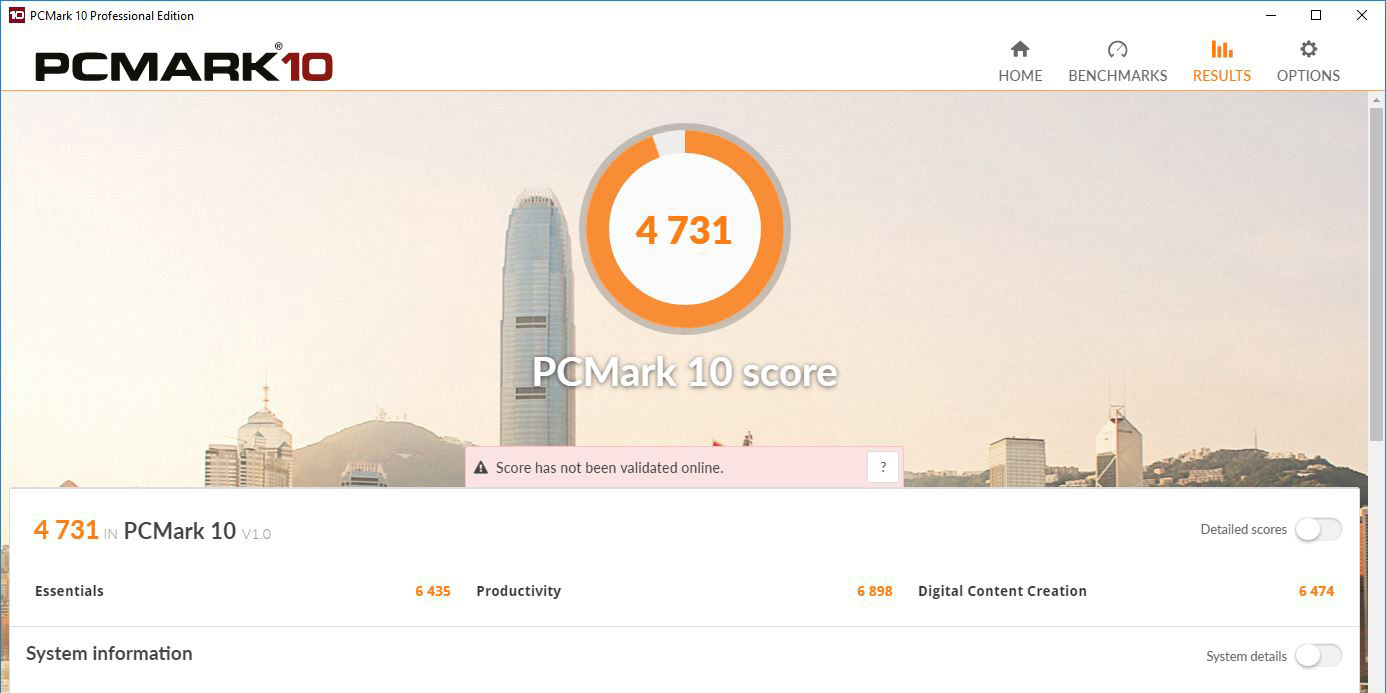Click the question mark help button
This screenshot has width=1386, height=693.
tap(883, 467)
